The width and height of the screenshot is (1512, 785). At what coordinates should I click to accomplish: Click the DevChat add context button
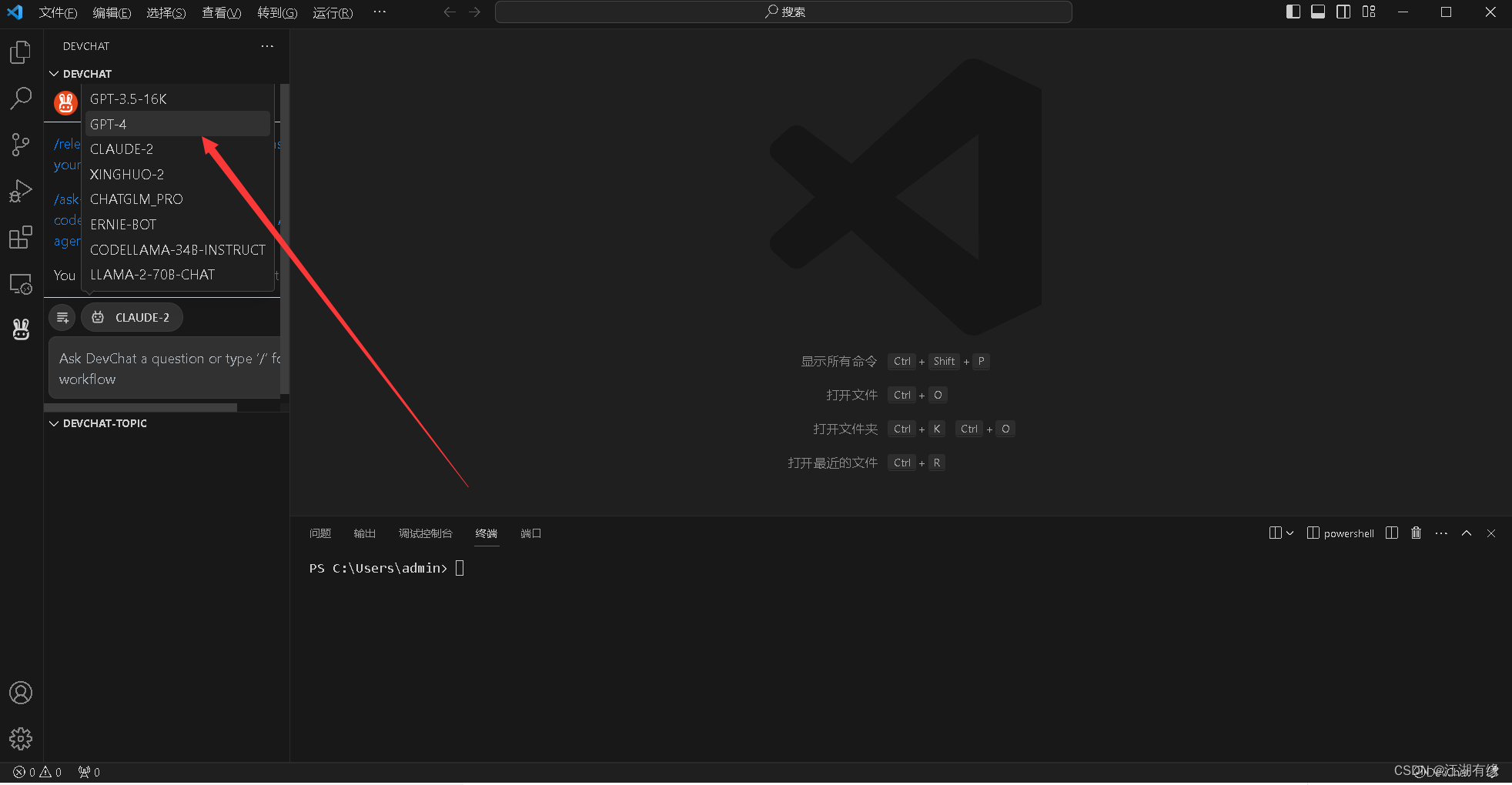click(x=62, y=317)
